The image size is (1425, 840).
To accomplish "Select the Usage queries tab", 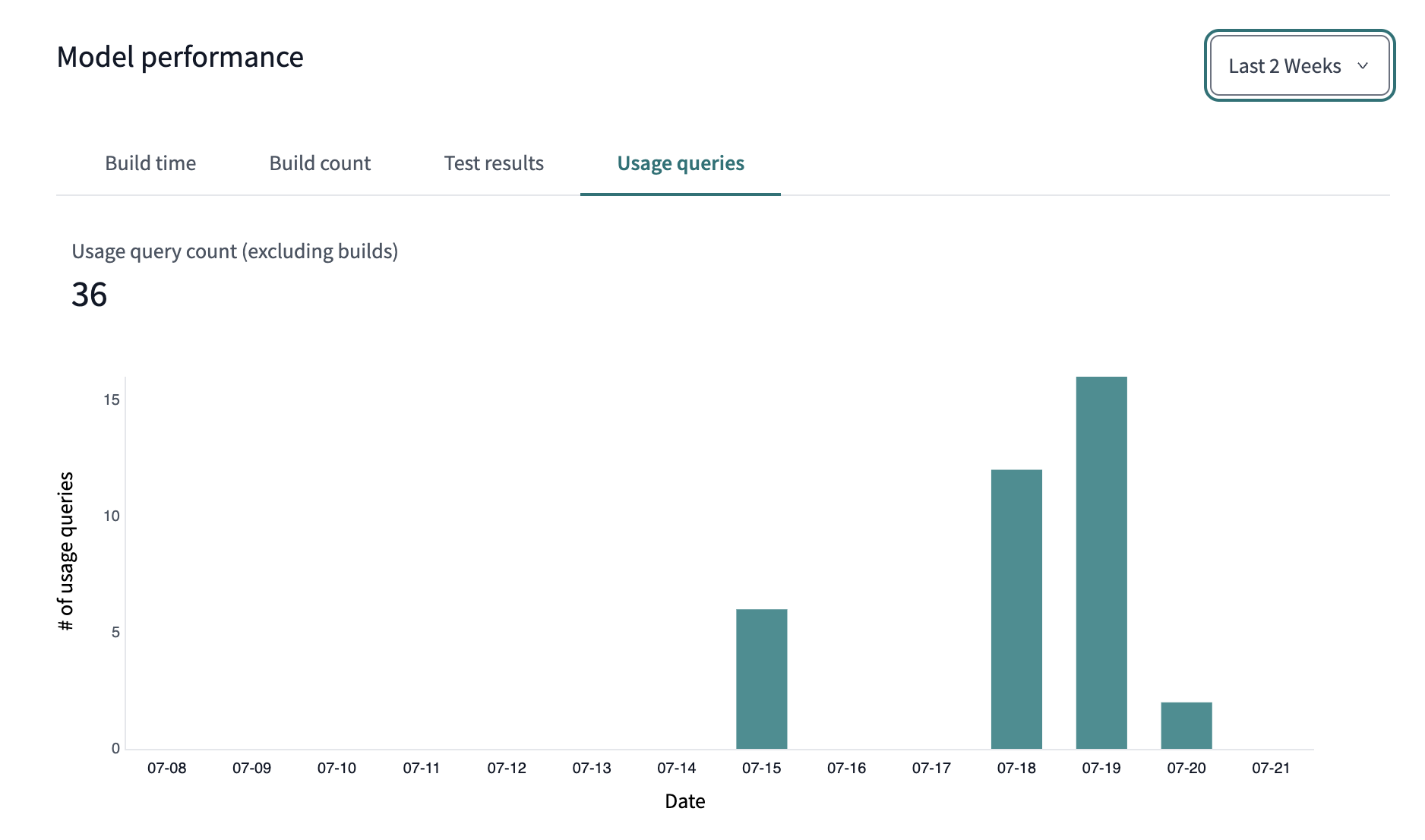I will [x=680, y=163].
